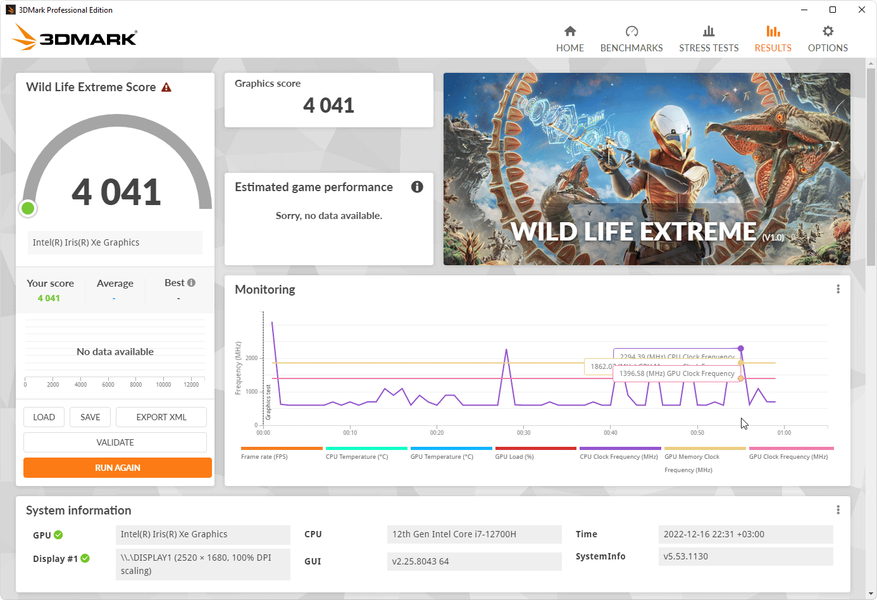Viewport: 877px width, 600px height.
Task: Open Estimated game performance info icon
Action: point(417,187)
